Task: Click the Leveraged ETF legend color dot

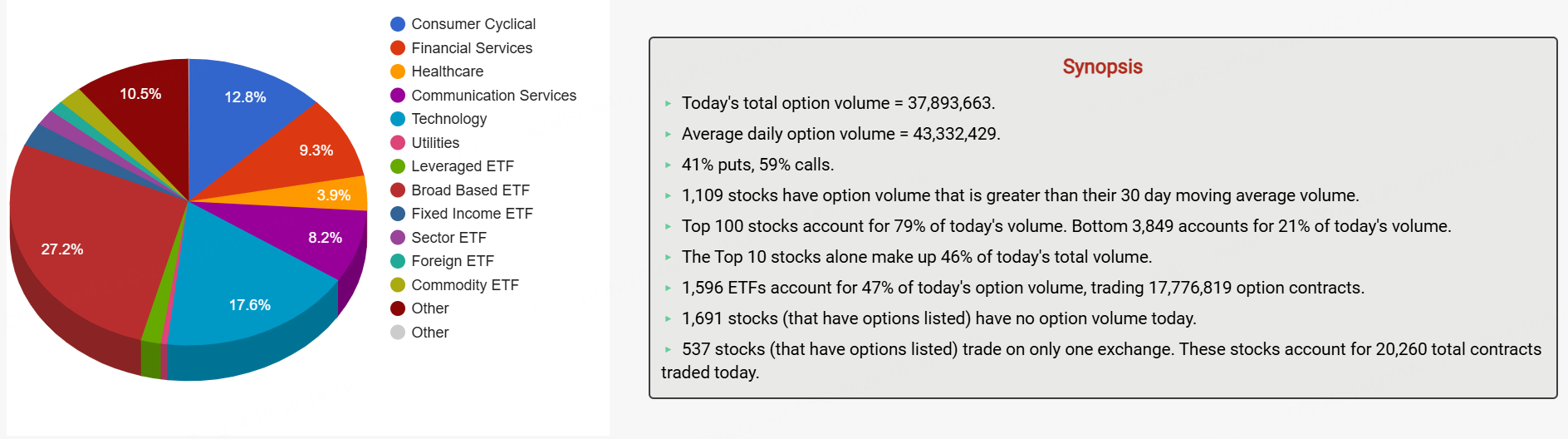Action: pyautogui.click(x=398, y=166)
